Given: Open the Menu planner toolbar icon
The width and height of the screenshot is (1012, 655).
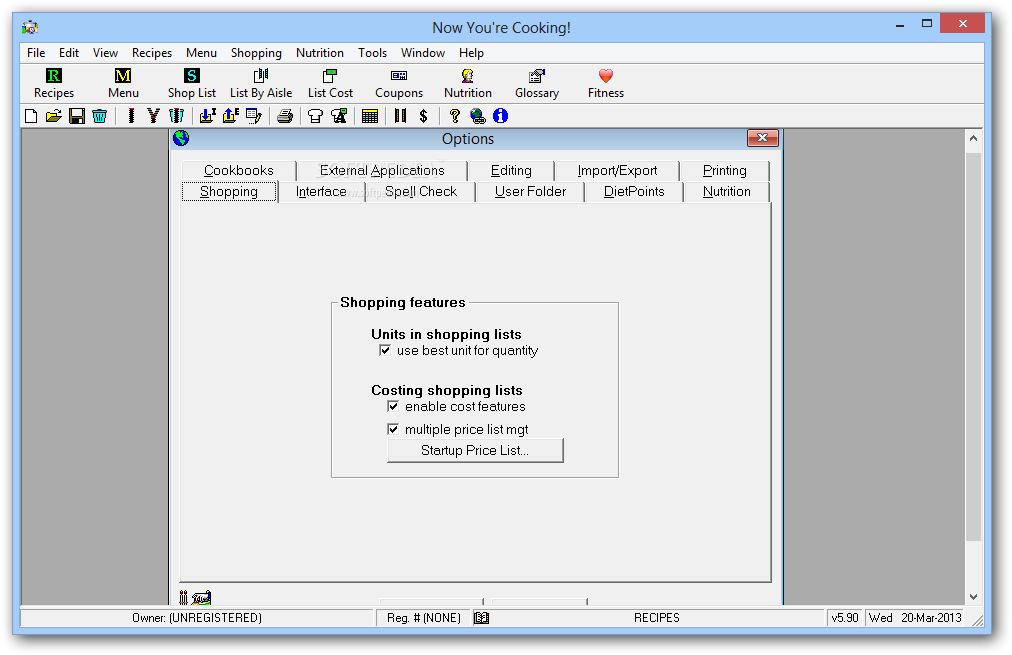Looking at the screenshot, I should (x=123, y=84).
